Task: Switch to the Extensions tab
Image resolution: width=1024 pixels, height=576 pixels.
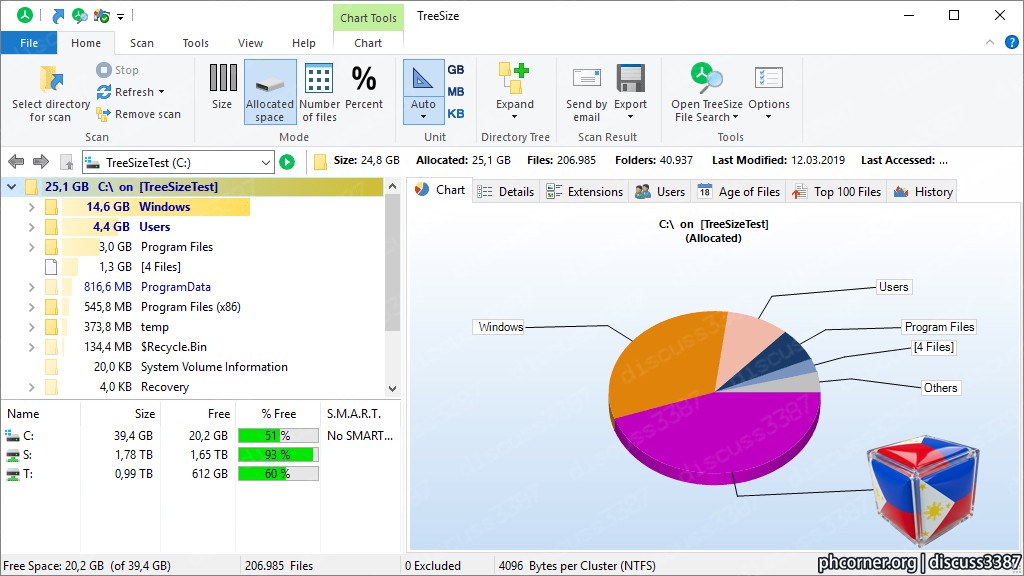Action: [x=584, y=191]
